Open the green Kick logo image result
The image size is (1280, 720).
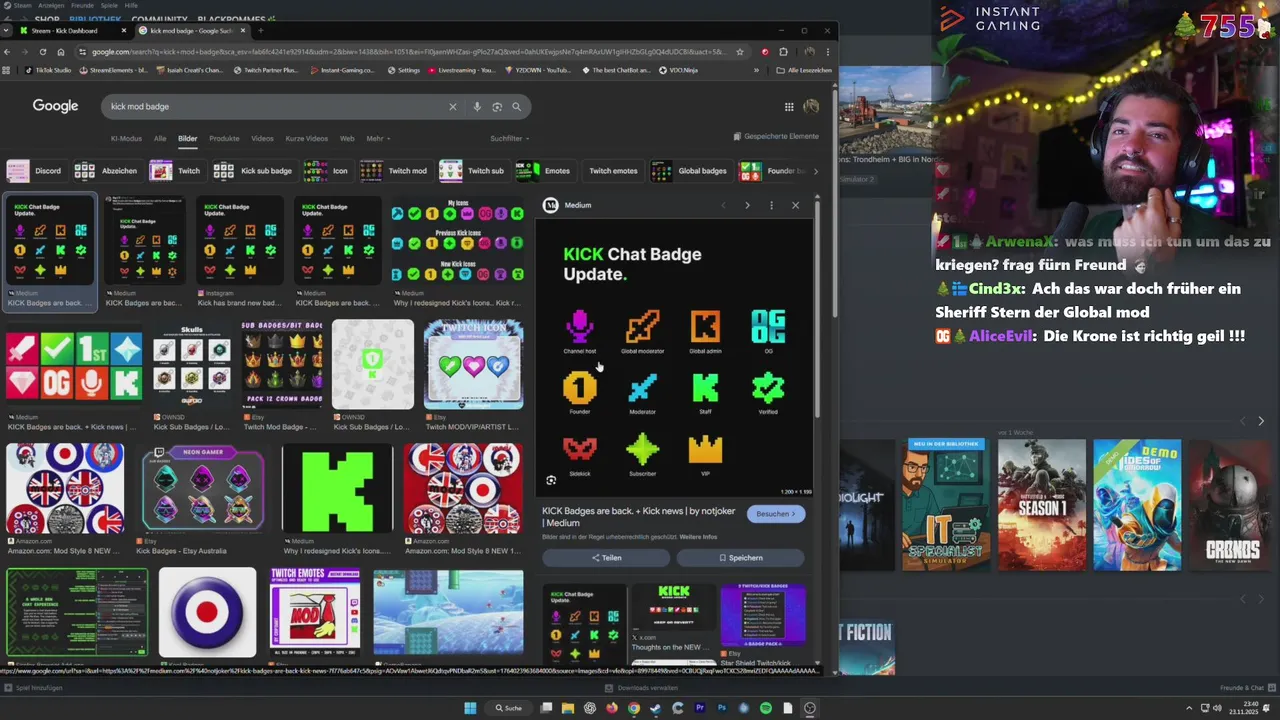(337, 489)
